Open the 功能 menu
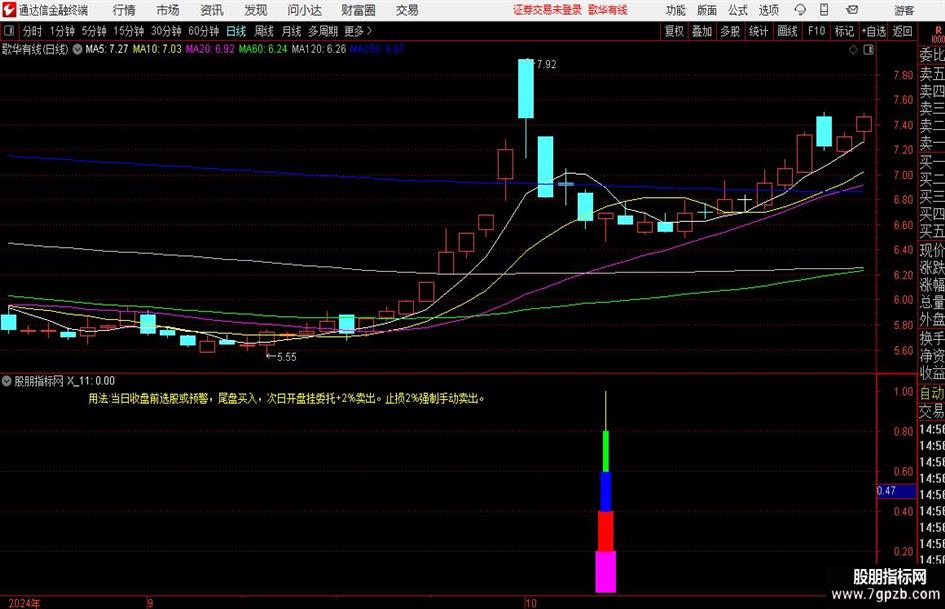This screenshot has width=945, height=609. click(x=676, y=10)
